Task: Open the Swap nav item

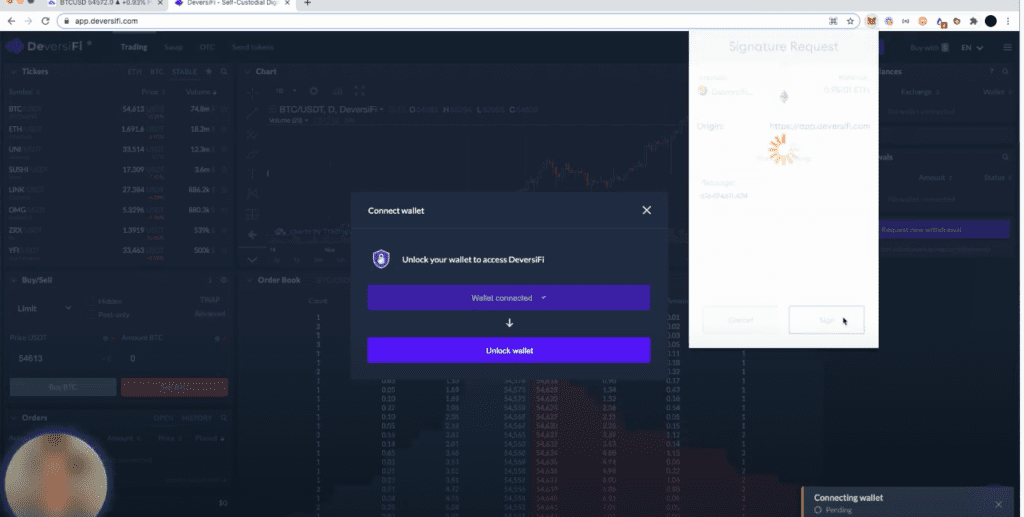Action: (173, 47)
